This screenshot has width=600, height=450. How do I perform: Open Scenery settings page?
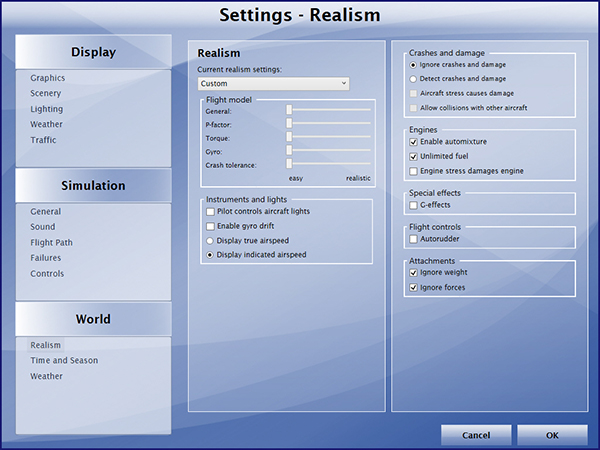(46, 93)
